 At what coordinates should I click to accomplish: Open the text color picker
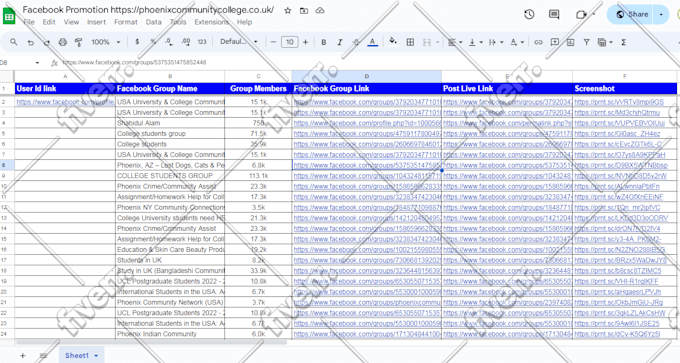coord(372,42)
